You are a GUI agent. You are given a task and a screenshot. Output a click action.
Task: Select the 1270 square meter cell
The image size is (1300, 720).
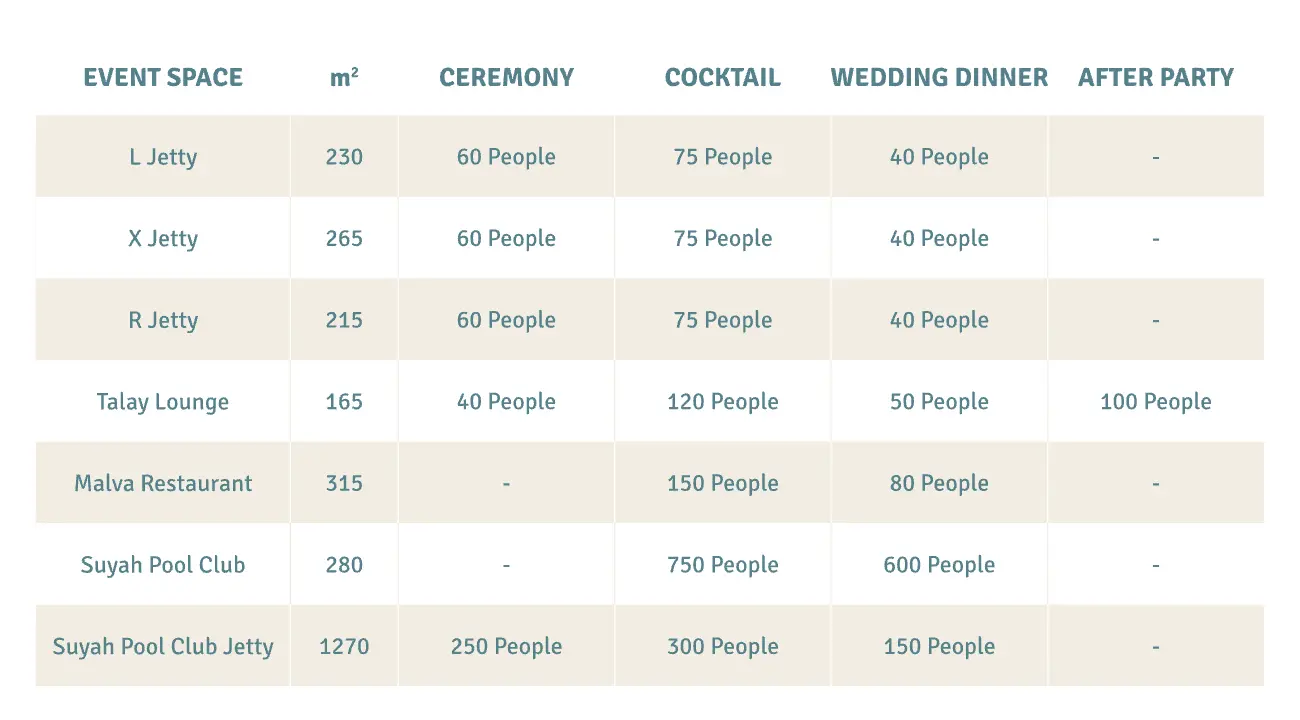pyautogui.click(x=344, y=647)
